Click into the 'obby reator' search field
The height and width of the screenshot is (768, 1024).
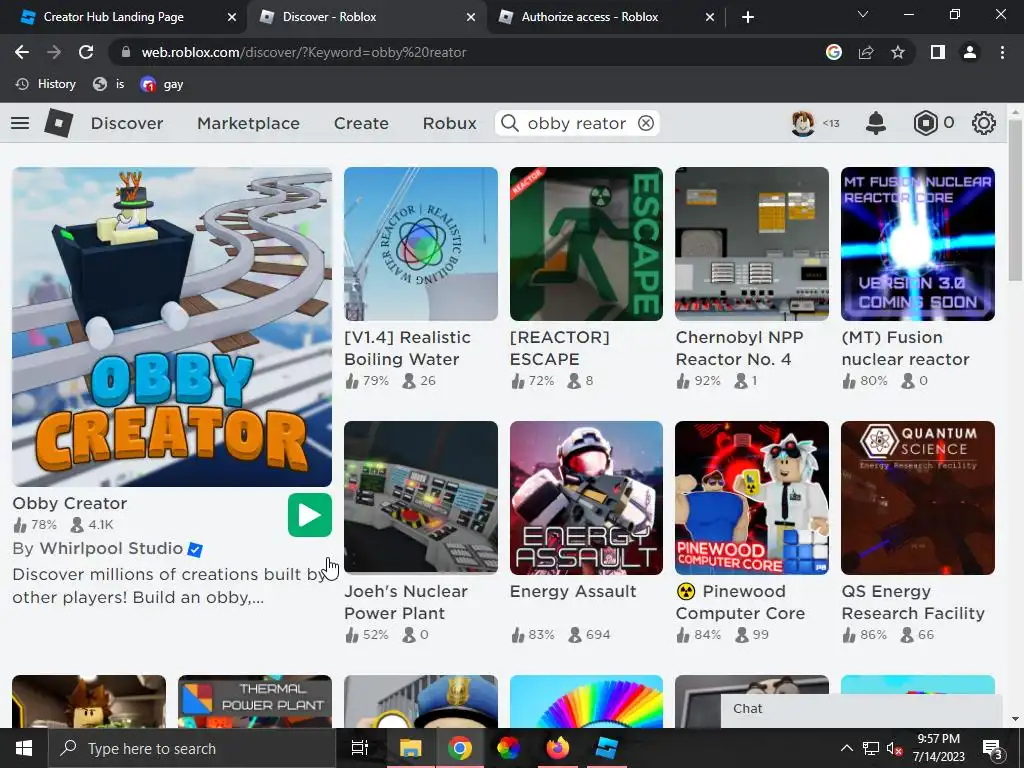coord(577,123)
